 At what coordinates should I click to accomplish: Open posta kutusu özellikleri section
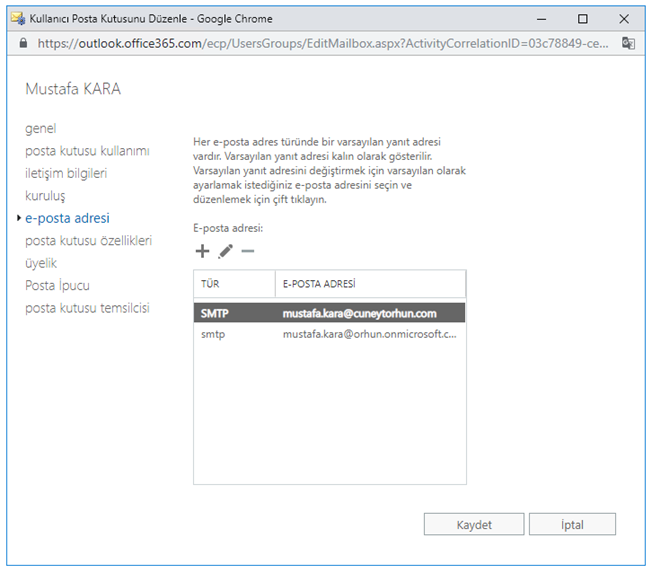(x=89, y=241)
